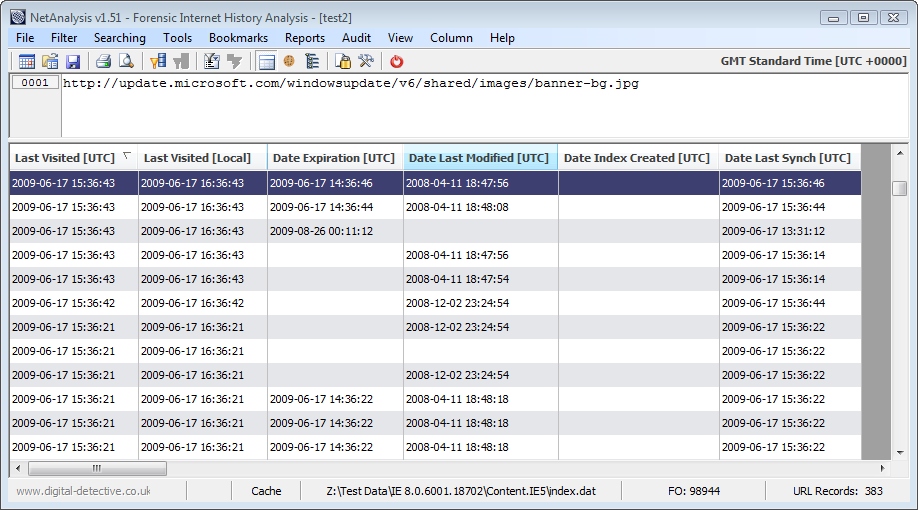Open the Reports menu
The image size is (918, 510).
click(x=305, y=38)
